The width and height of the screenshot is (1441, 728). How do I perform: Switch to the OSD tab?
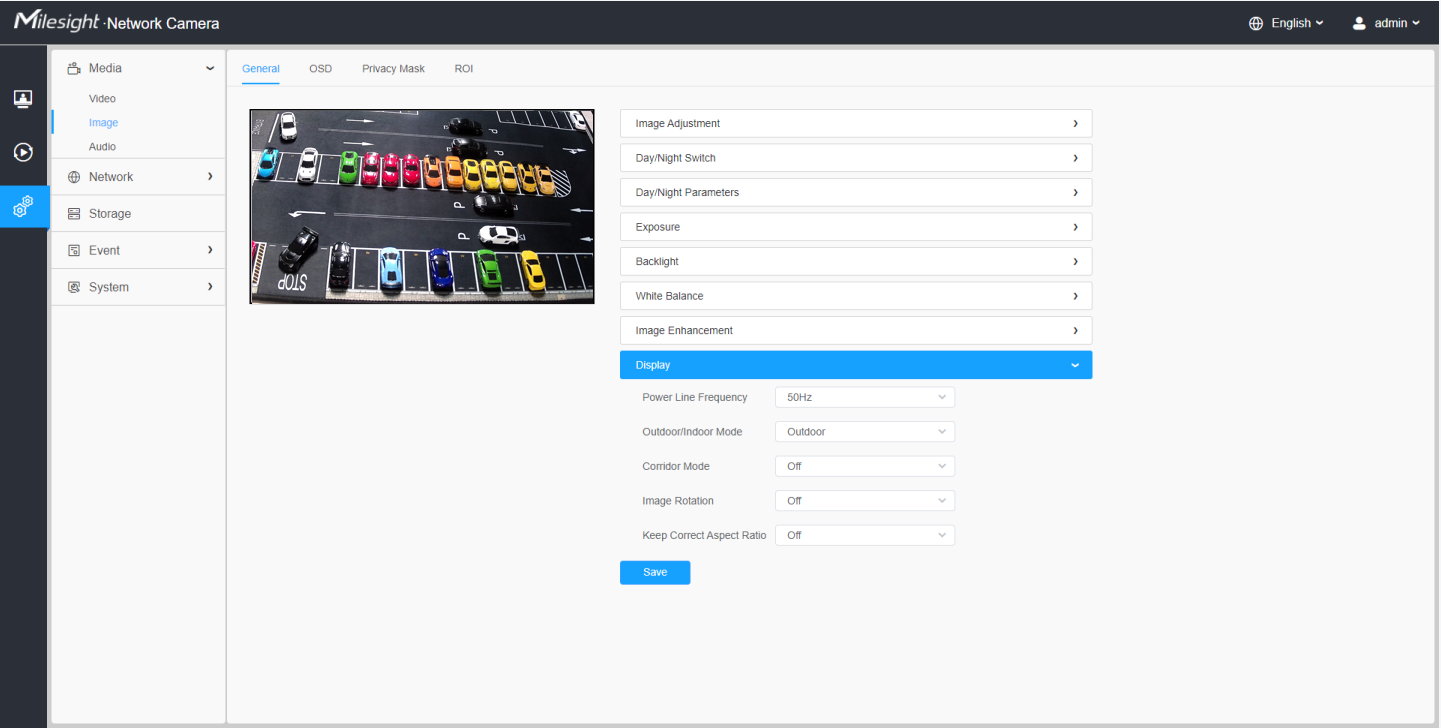[320, 69]
